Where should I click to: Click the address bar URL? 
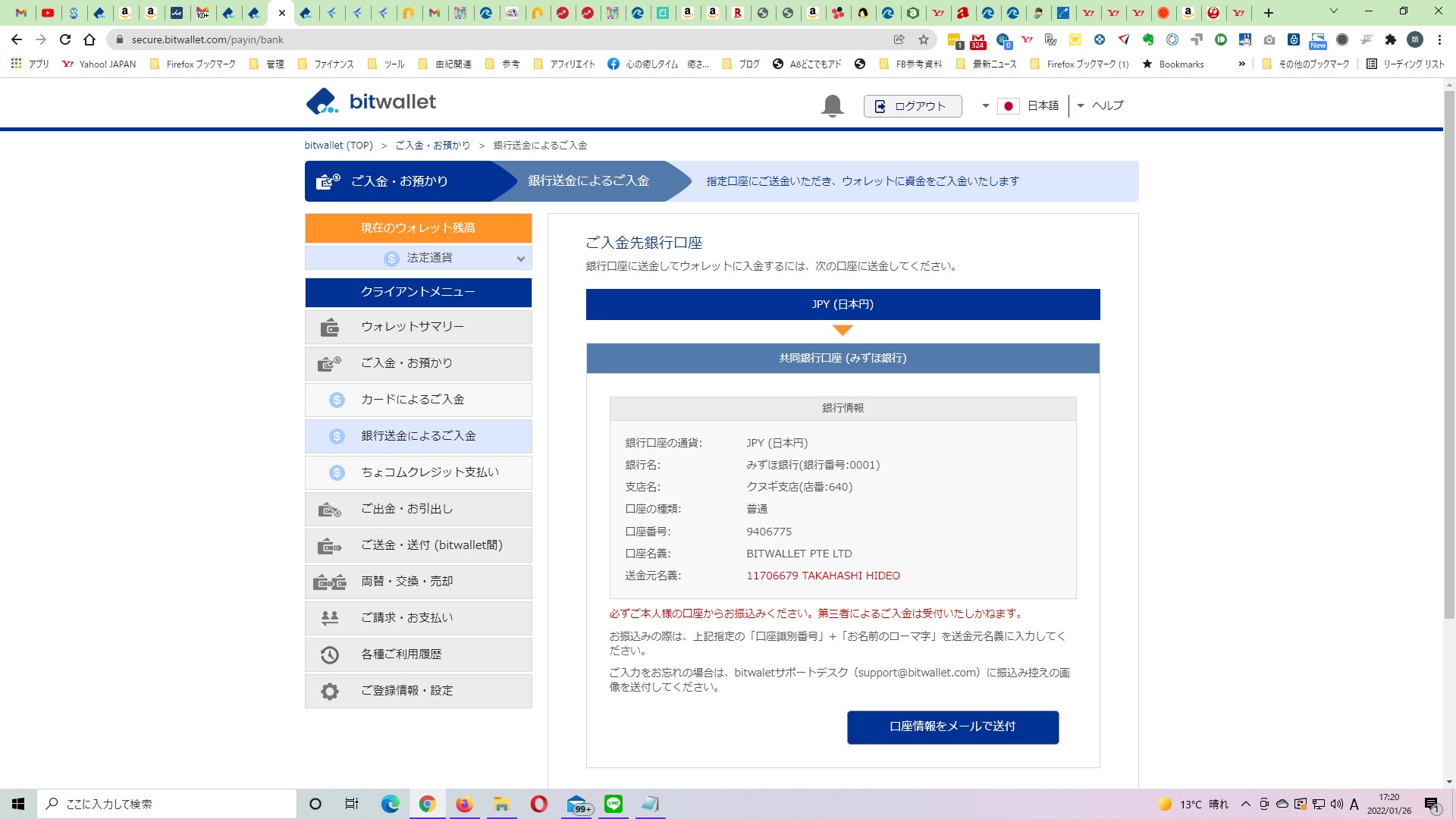click(x=207, y=39)
